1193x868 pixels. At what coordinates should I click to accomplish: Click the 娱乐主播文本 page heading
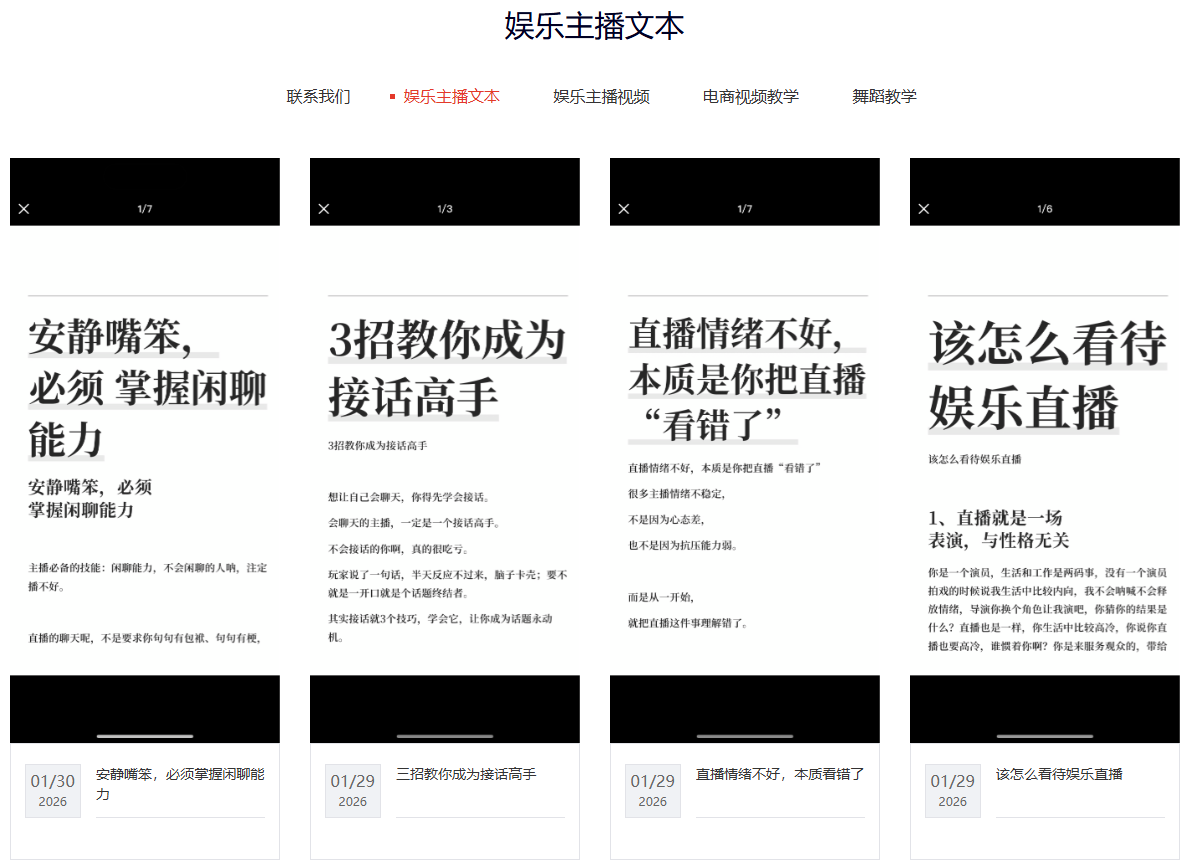click(594, 26)
